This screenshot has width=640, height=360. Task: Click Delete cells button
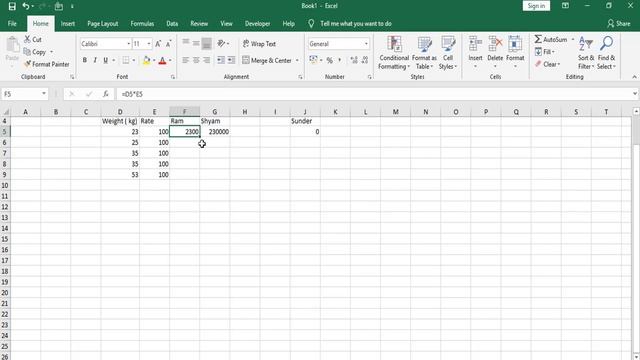(495, 53)
